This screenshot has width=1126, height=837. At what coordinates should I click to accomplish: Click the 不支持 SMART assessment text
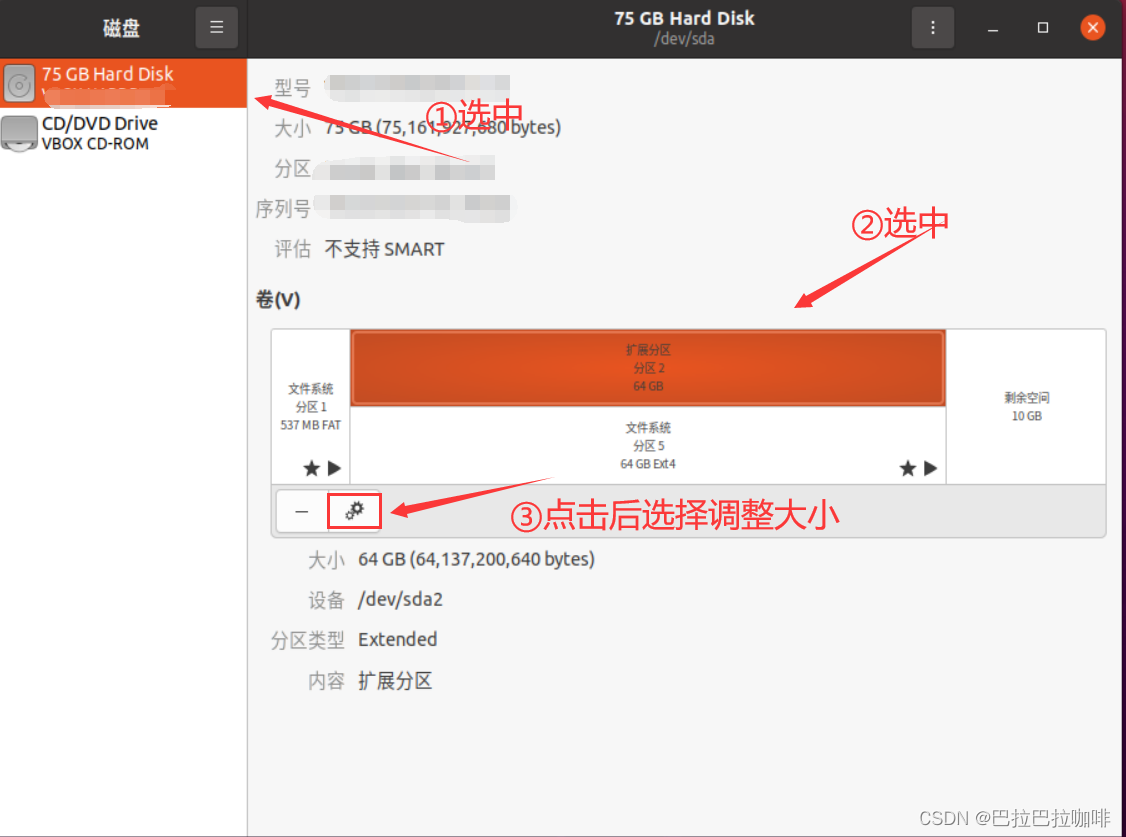pos(384,249)
